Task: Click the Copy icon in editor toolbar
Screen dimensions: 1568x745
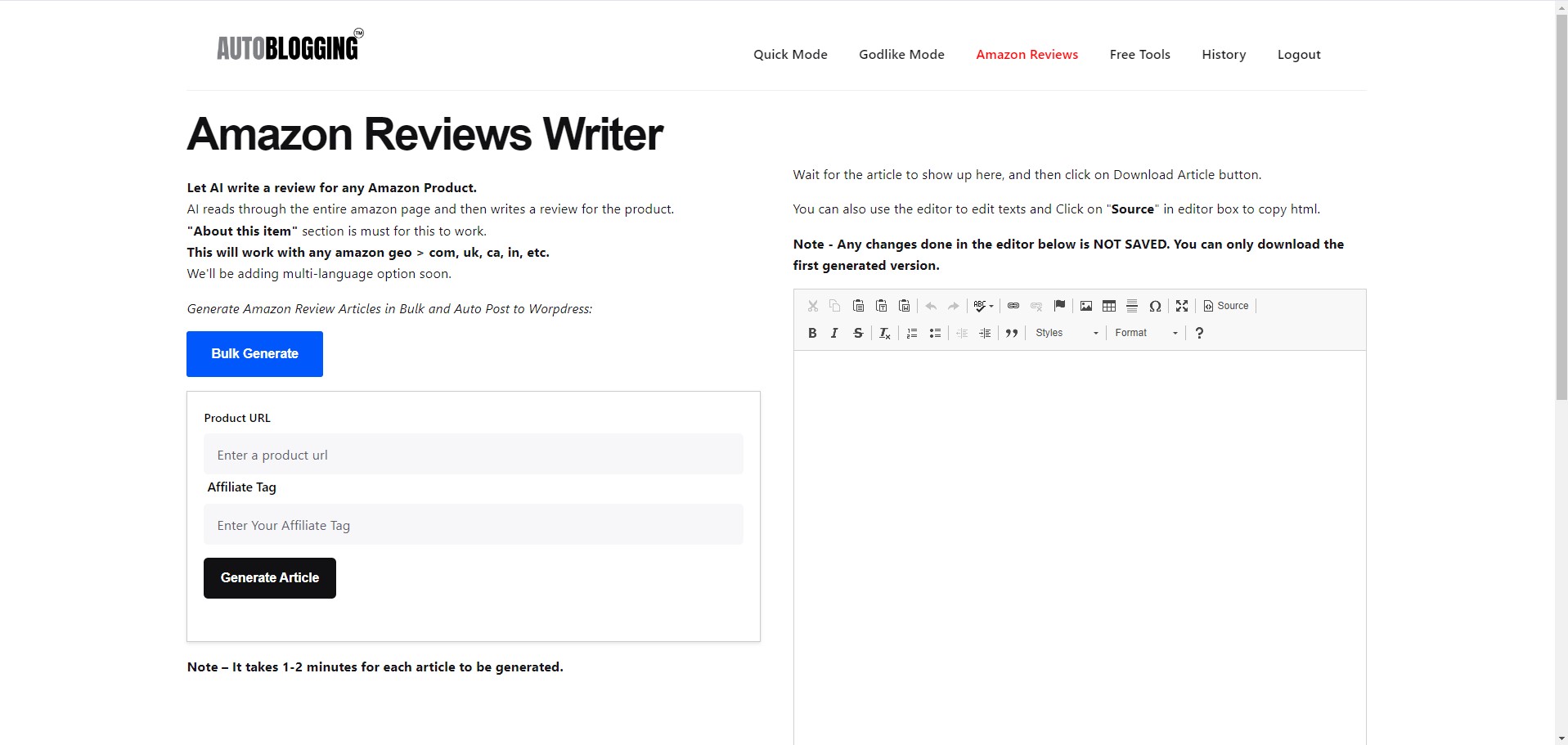Action: 835,306
